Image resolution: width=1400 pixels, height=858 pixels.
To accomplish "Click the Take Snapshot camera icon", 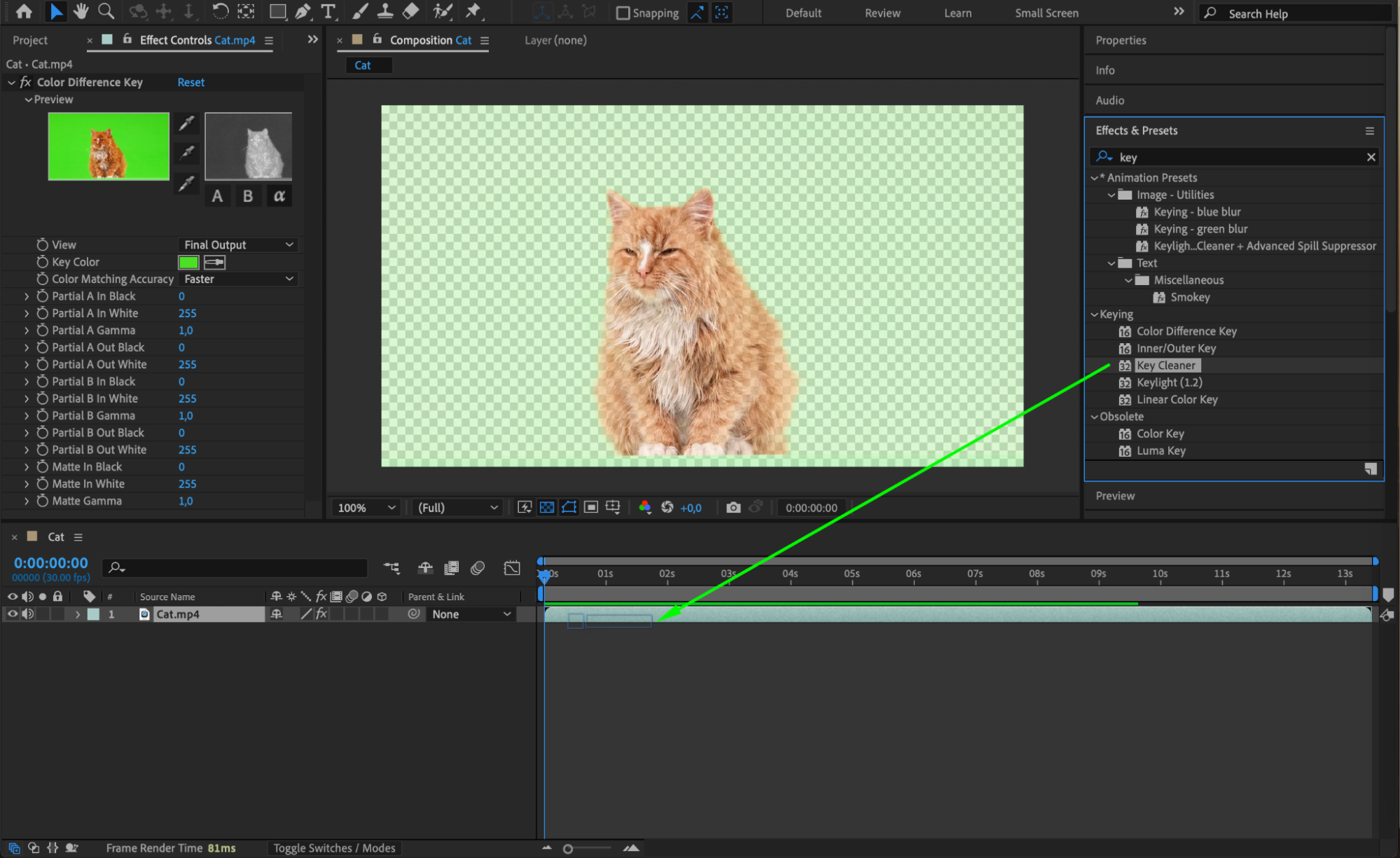I will click(733, 507).
